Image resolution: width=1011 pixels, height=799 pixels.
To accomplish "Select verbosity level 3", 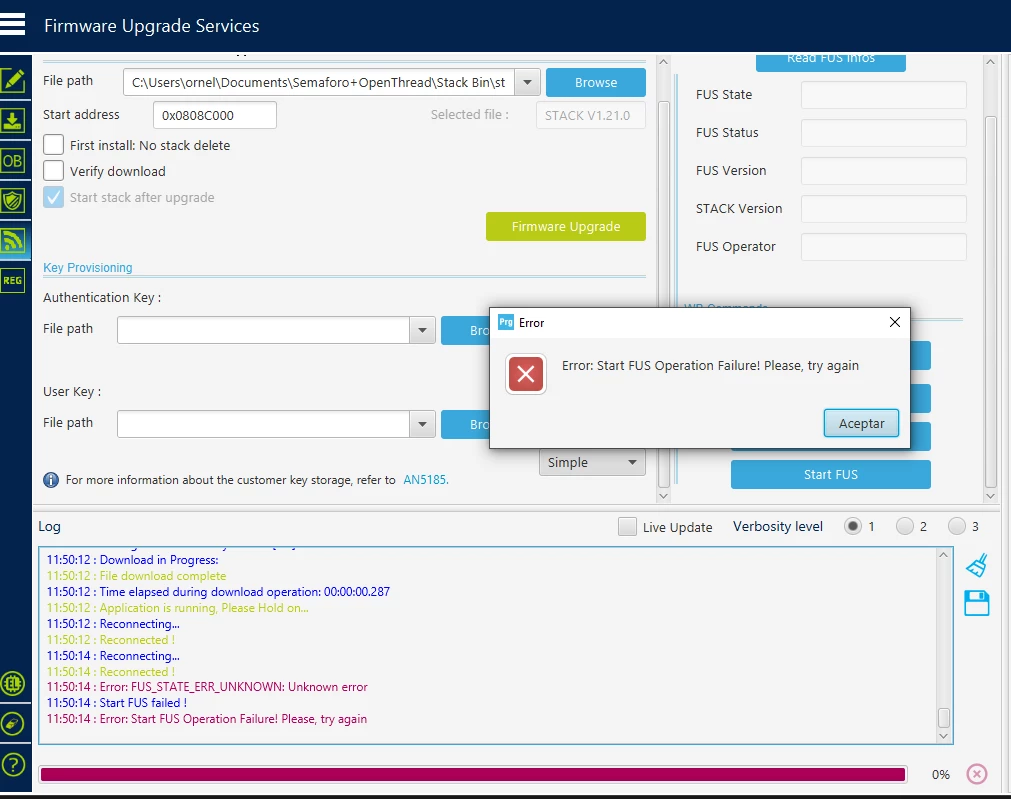I will coord(957,526).
